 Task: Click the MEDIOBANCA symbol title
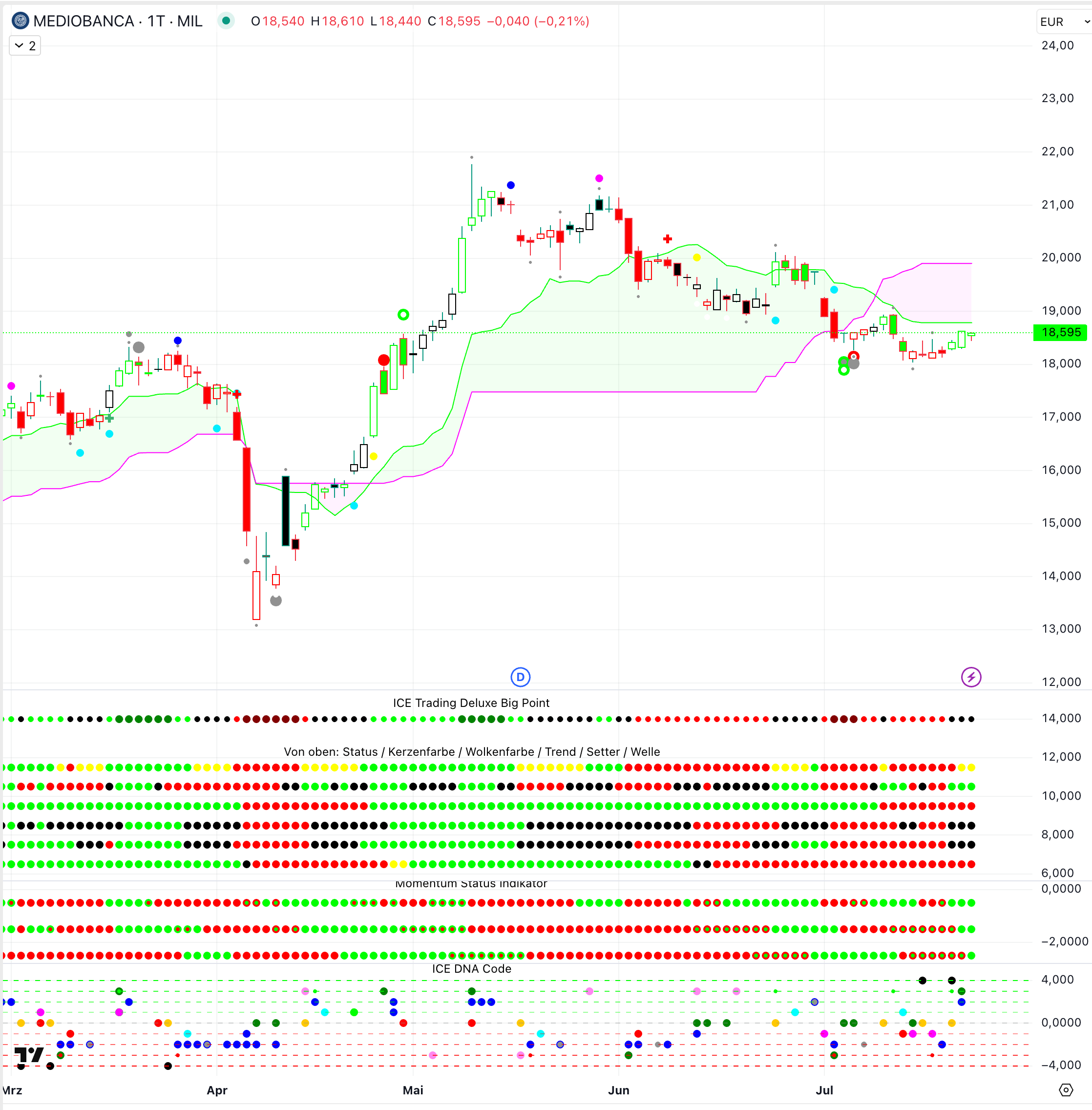pyautogui.click(x=84, y=21)
